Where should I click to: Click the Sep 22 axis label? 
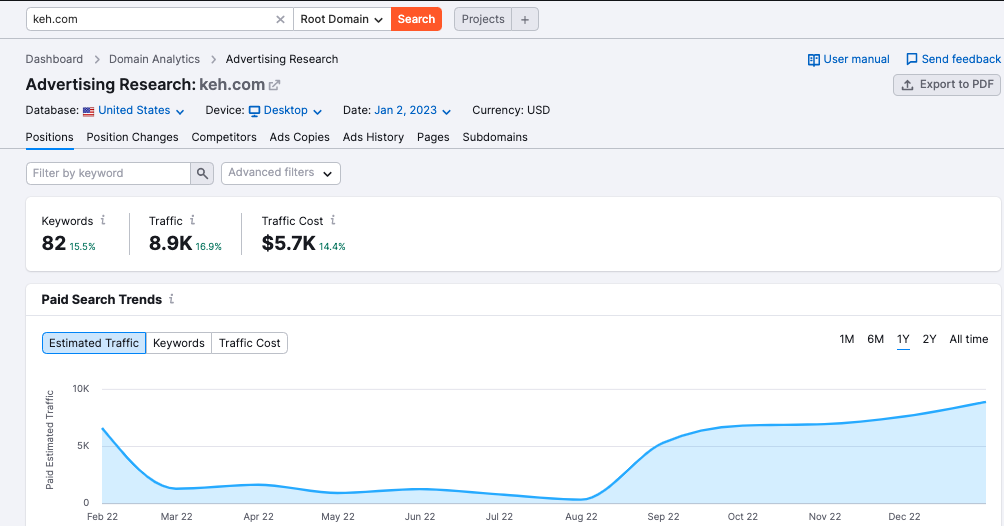[663, 516]
